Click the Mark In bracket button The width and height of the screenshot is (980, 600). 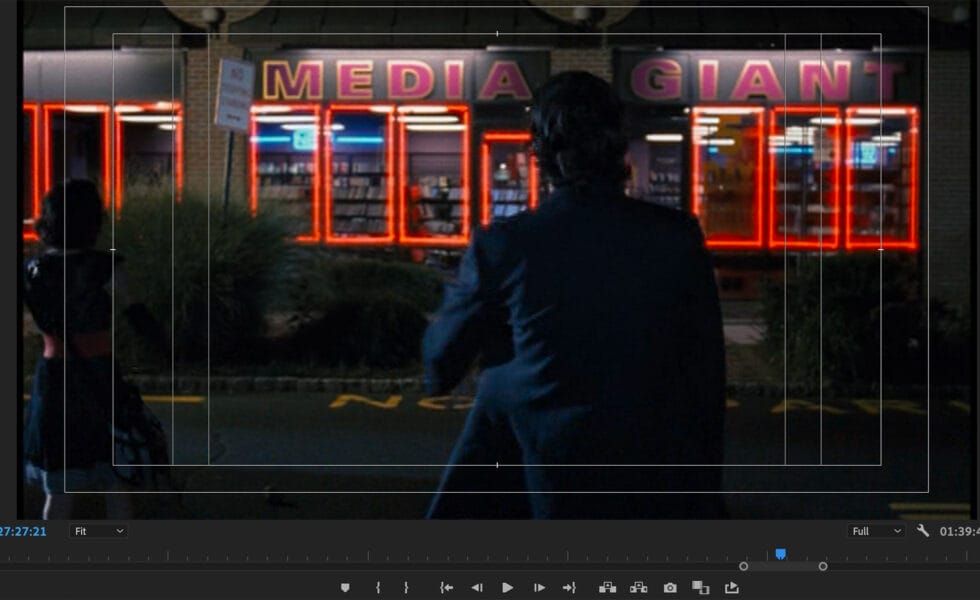click(378, 588)
